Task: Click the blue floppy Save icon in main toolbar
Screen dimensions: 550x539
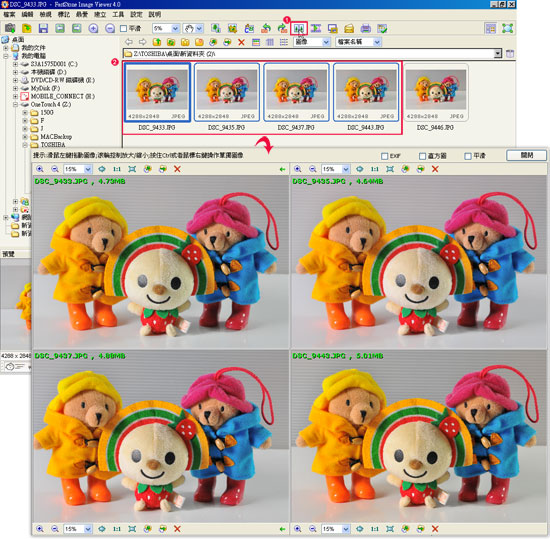Action: tap(43, 28)
